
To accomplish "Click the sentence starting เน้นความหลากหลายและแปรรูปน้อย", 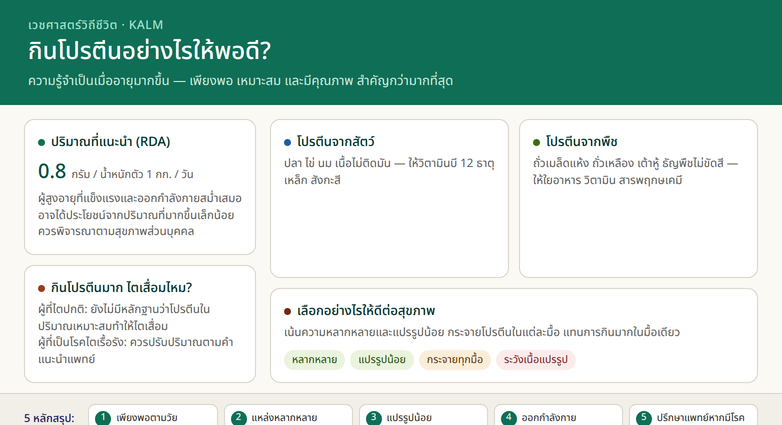I will 482,332.
